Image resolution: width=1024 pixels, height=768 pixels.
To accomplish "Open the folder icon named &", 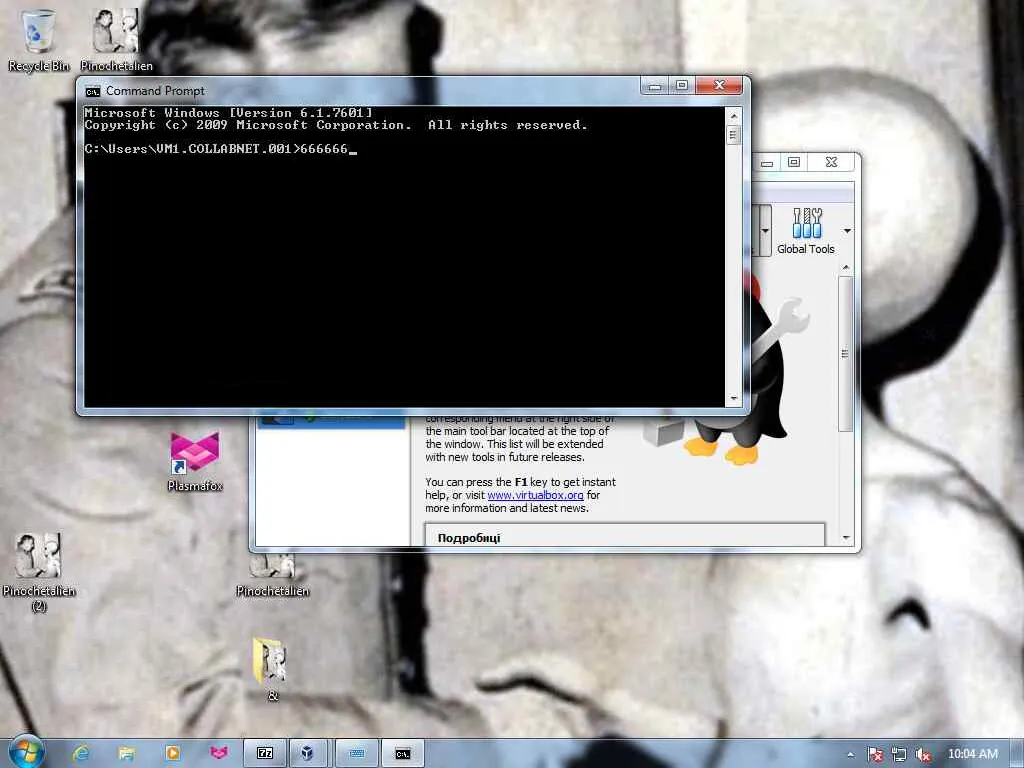I will (272, 669).
